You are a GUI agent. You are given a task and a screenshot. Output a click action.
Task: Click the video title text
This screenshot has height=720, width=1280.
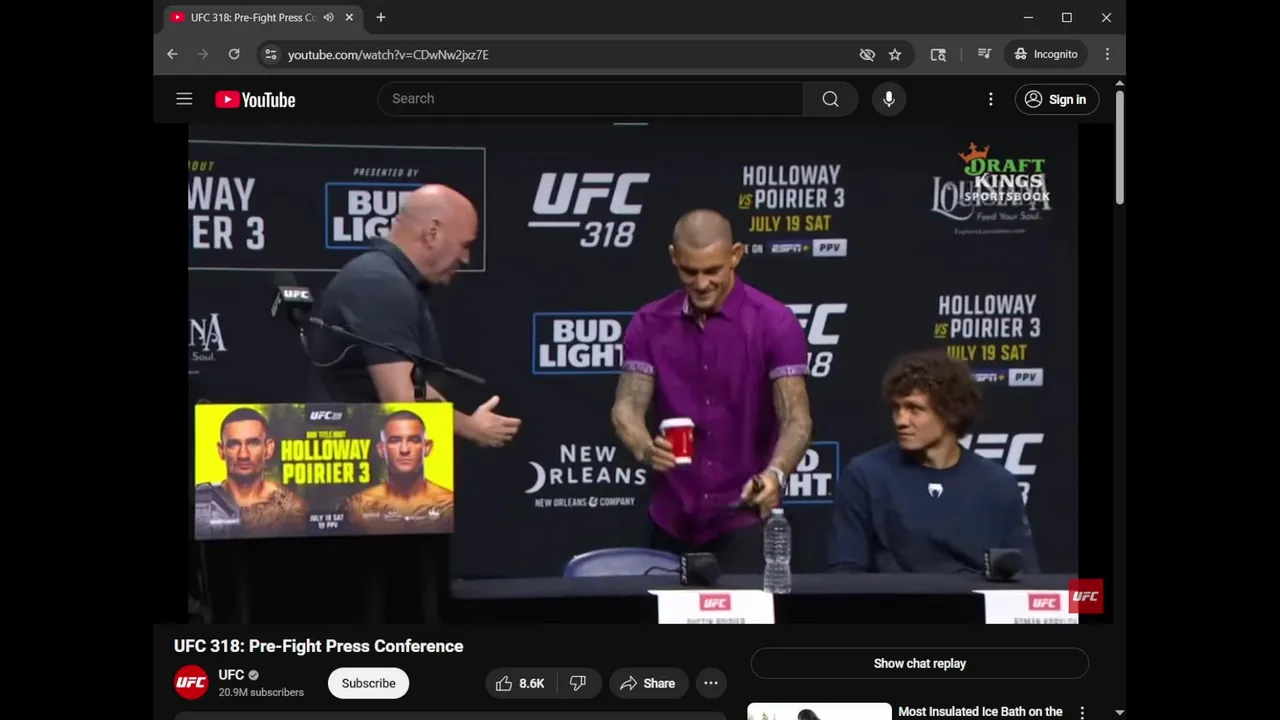coord(318,646)
